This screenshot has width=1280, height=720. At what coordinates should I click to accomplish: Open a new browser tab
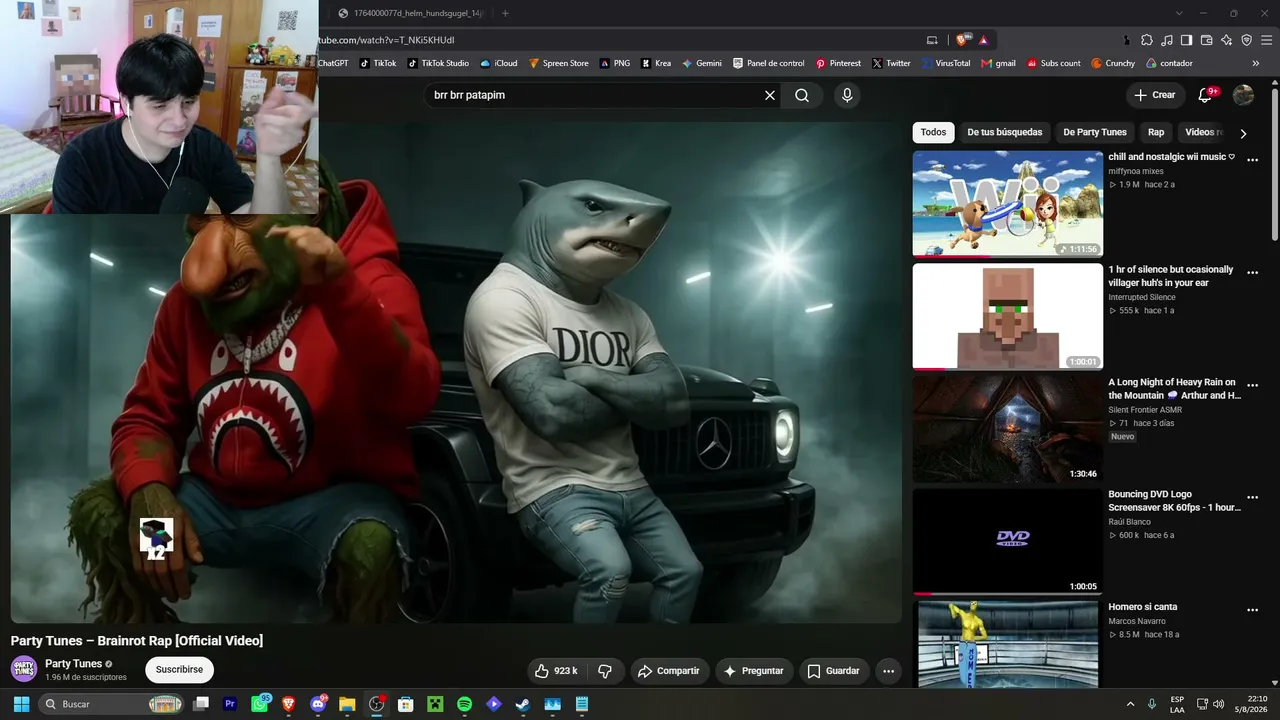click(x=505, y=13)
